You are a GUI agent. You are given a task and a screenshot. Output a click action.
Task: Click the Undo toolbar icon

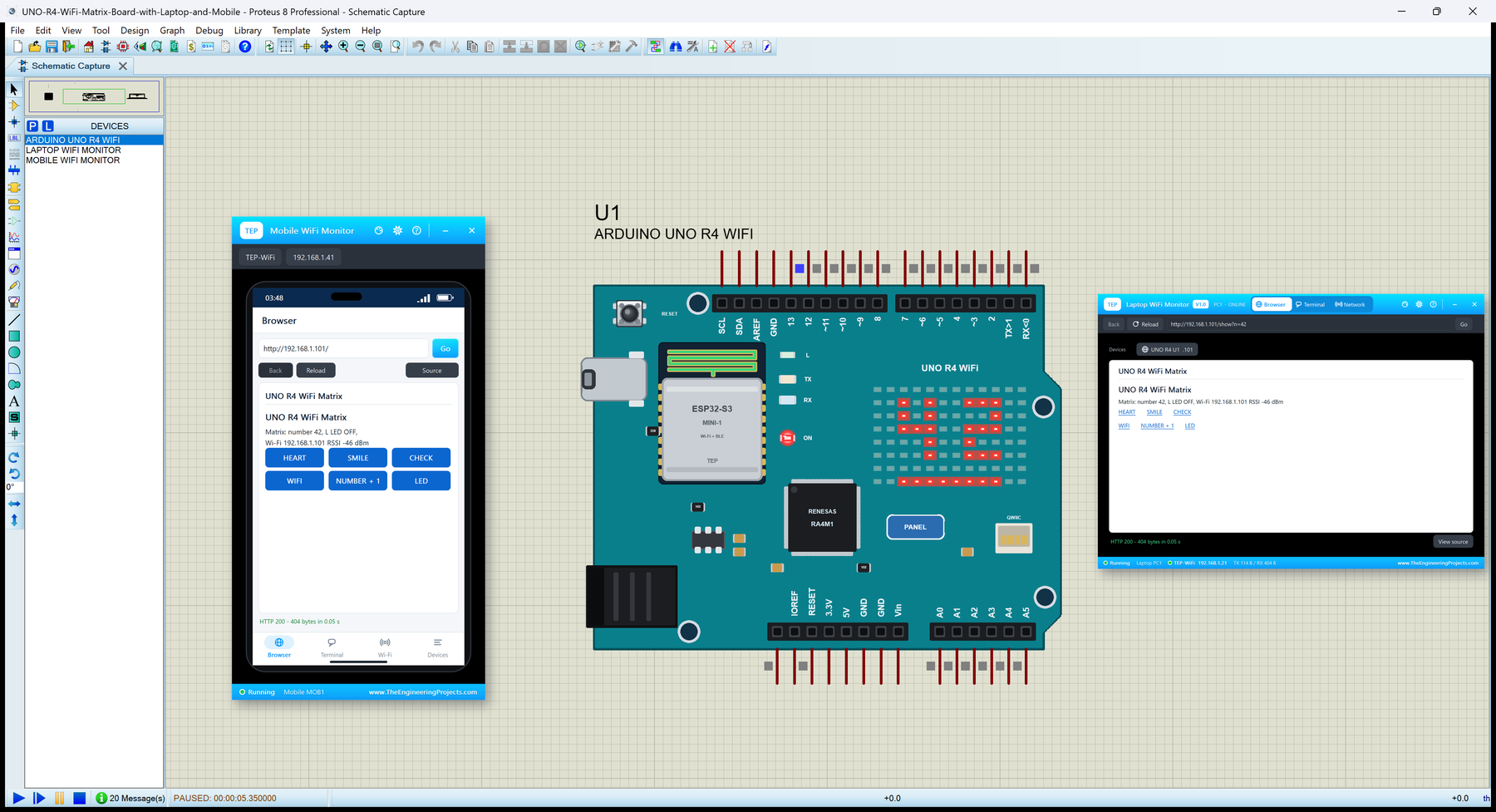(418, 47)
